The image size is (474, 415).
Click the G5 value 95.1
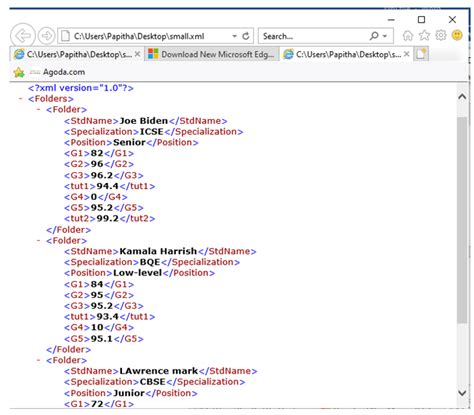(x=102, y=339)
